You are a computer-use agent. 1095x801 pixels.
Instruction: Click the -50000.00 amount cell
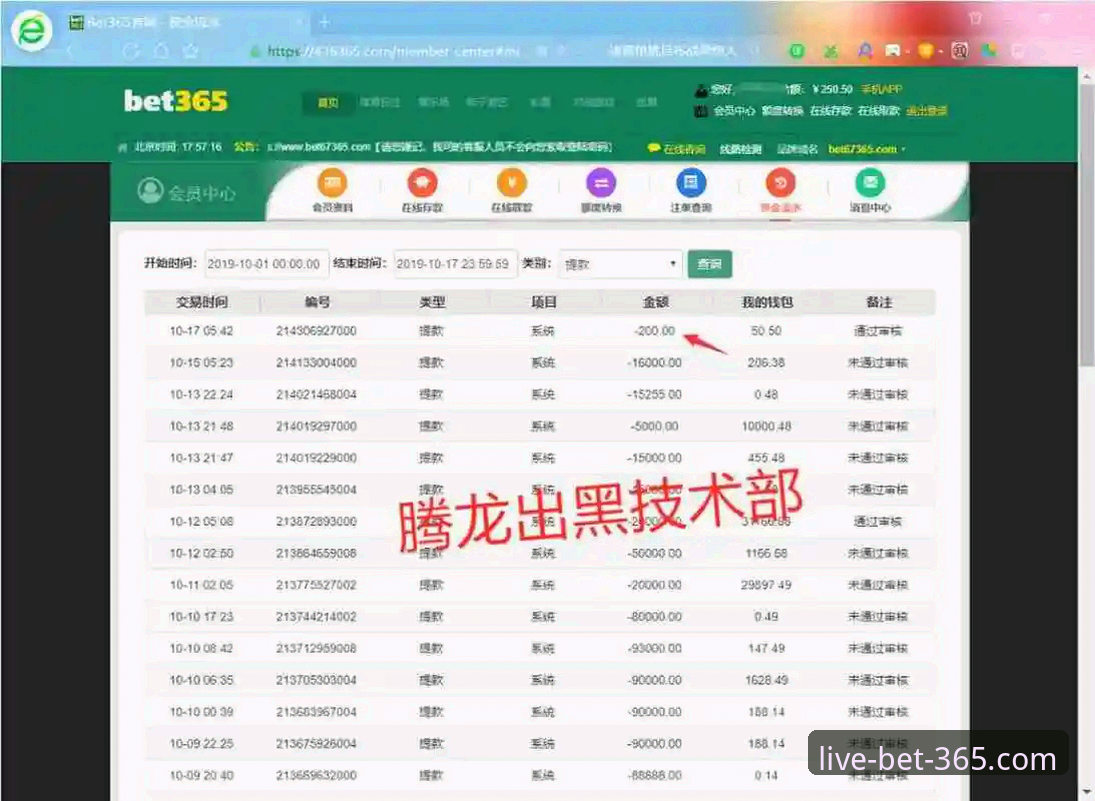coord(654,553)
